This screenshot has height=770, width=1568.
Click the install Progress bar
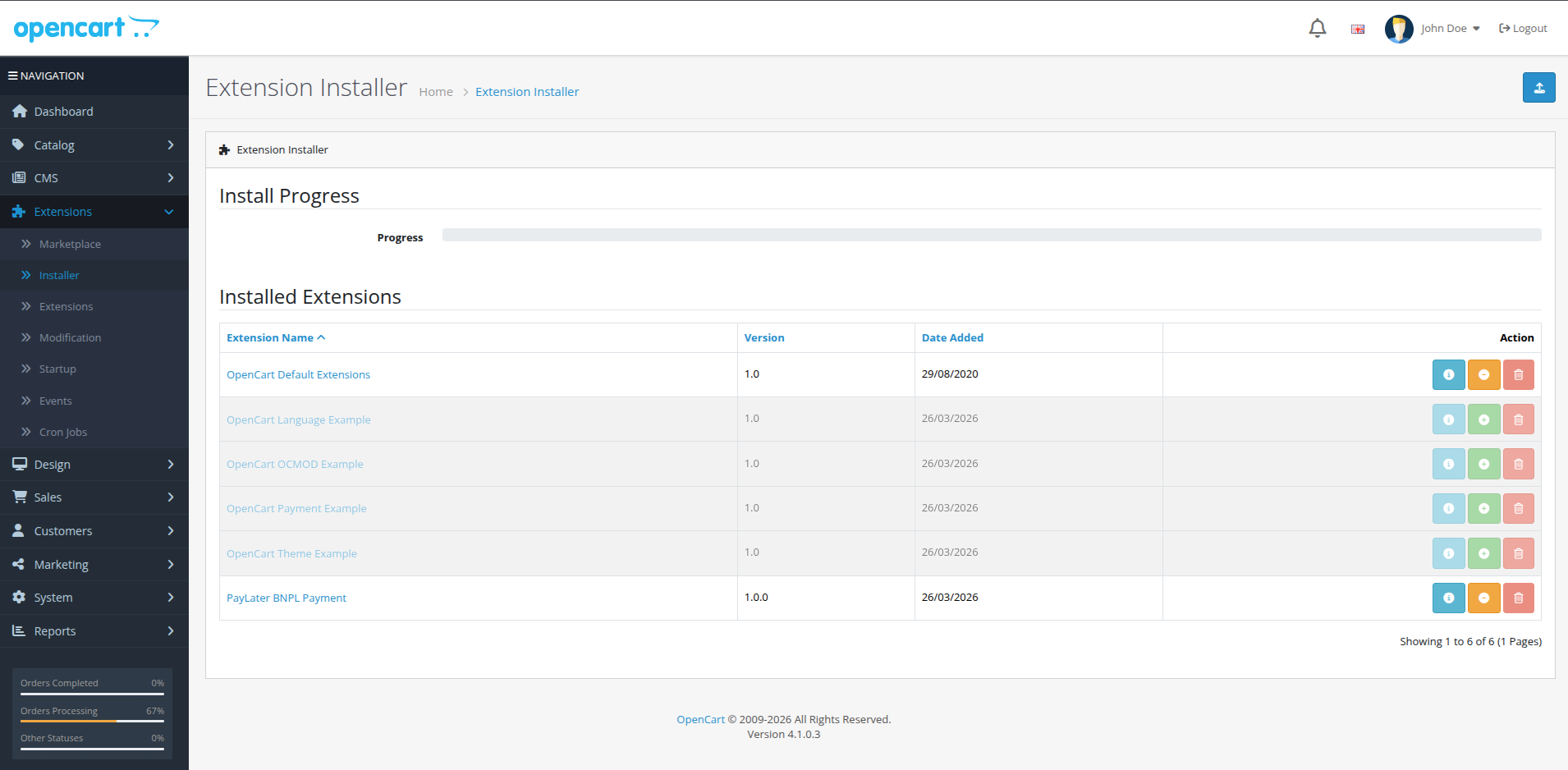click(x=992, y=235)
